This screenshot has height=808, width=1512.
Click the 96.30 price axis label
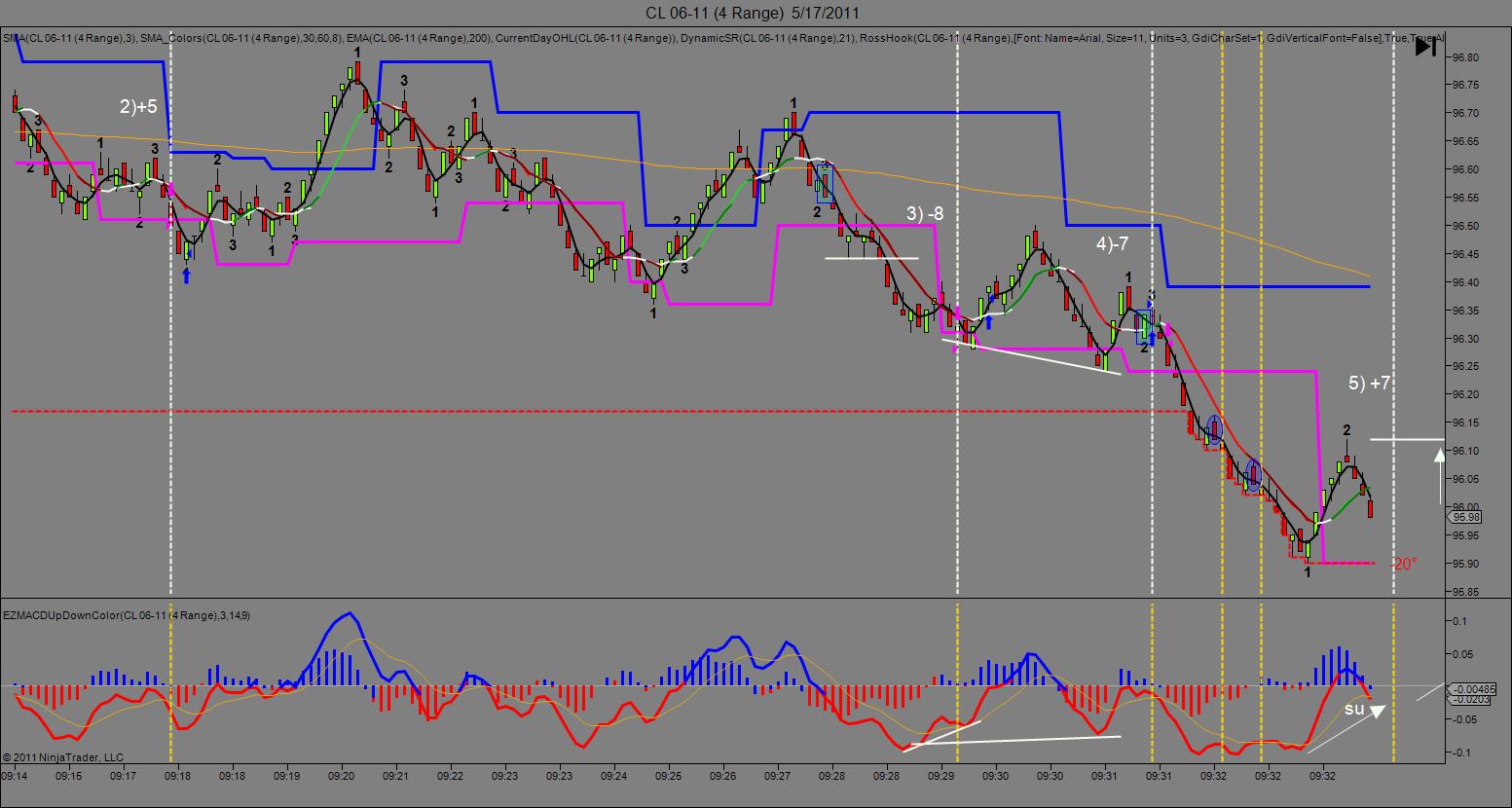[x=1464, y=339]
